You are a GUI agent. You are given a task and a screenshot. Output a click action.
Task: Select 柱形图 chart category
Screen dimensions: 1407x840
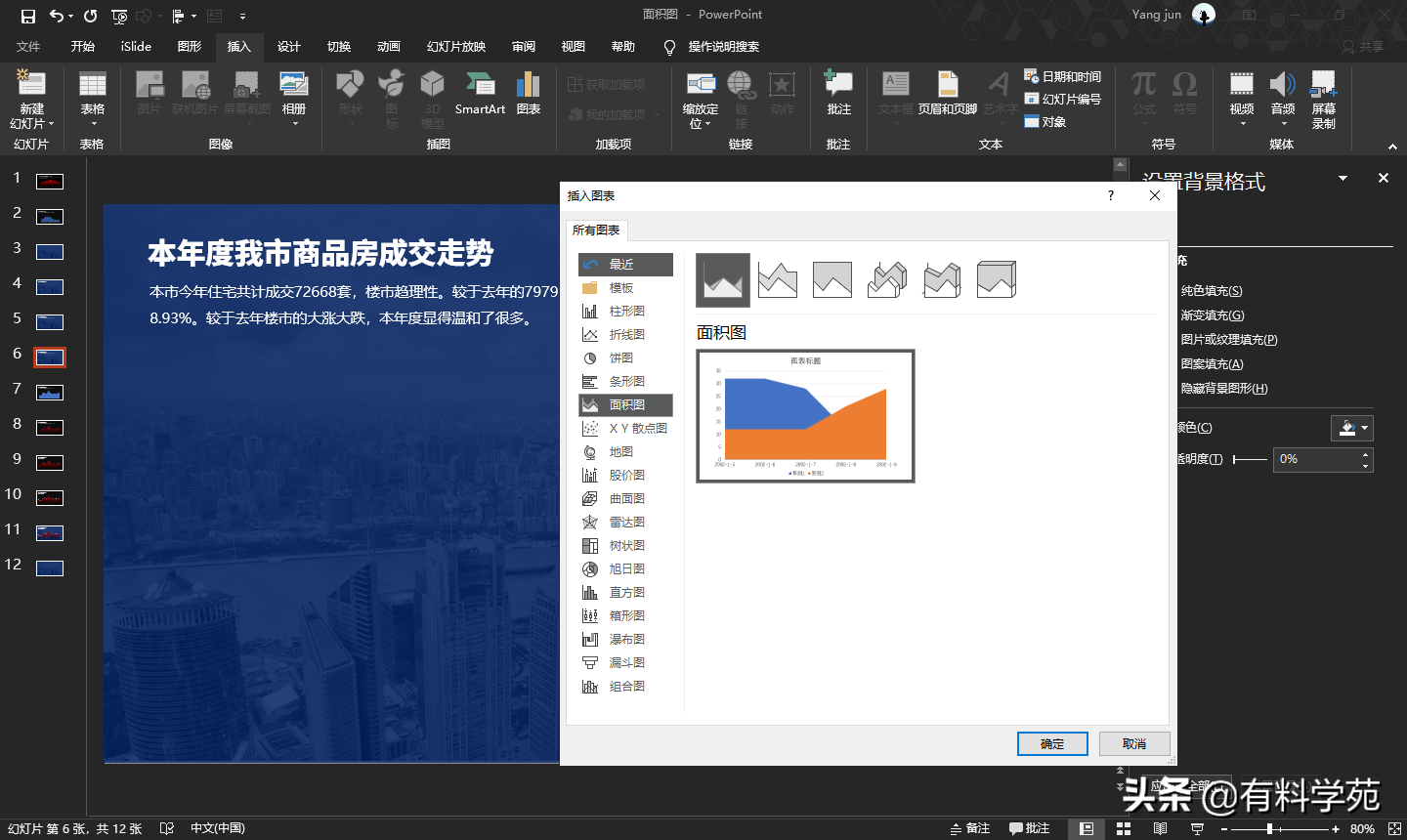click(625, 312)
